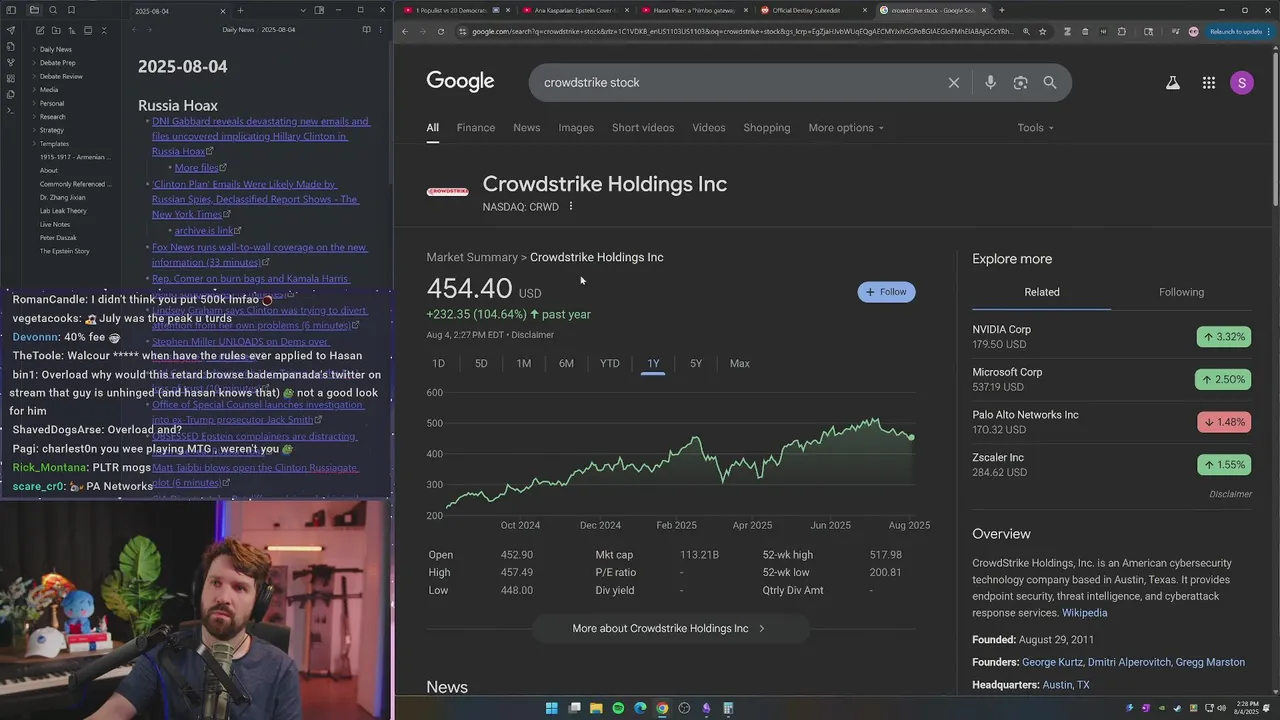Expand Debate Review folder

(x=60, y=76)
